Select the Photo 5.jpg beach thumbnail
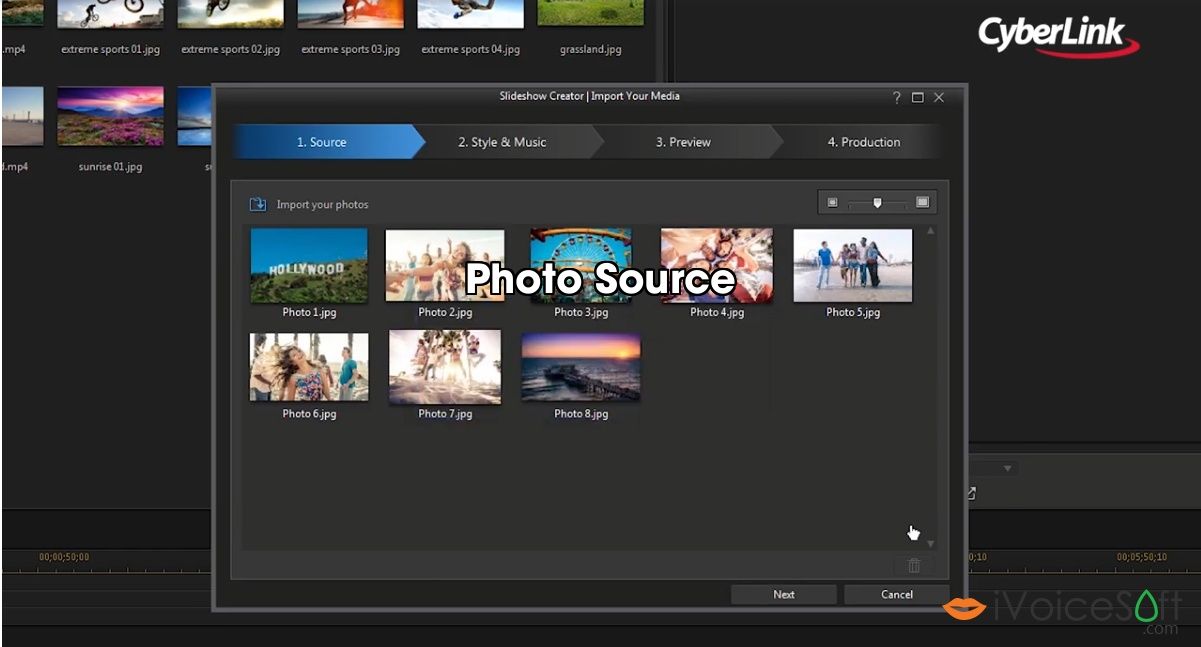Image resolution: width=1201 pixels, height=647 pixels. 853,265
